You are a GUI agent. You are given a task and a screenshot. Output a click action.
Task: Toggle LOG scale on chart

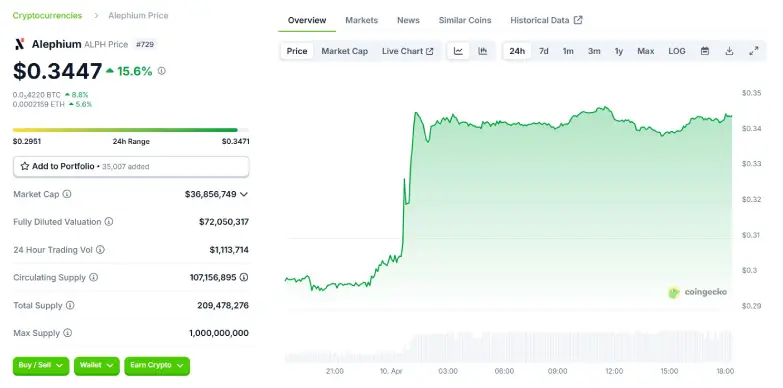click(x=677, y=51)
